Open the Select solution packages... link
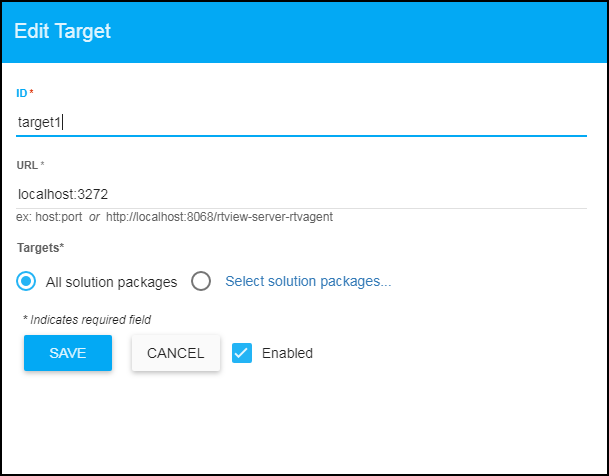Screen dimensions: 609x476 point(308,281)
